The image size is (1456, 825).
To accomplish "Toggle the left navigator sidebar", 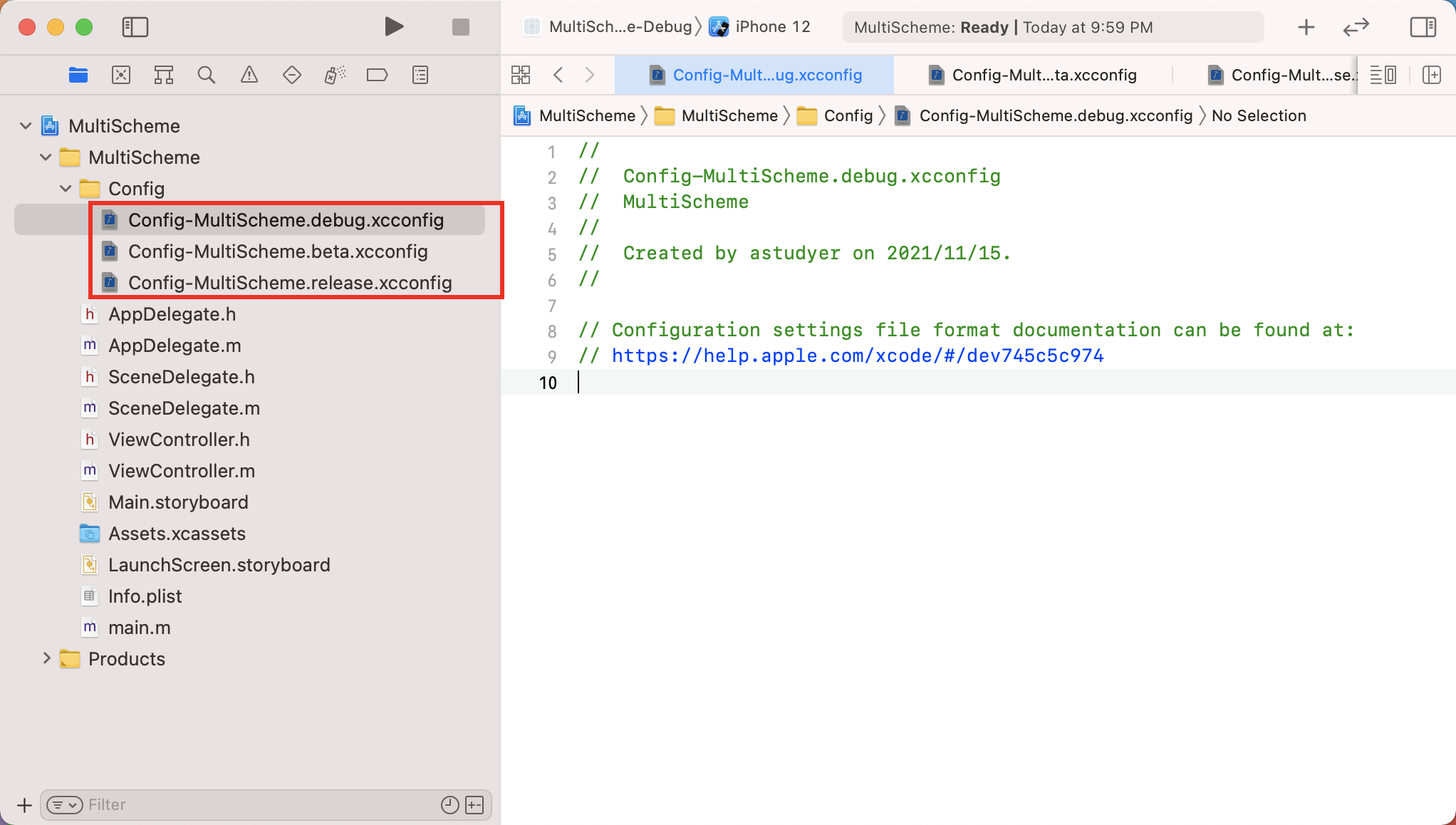I will tap(135, 27).
